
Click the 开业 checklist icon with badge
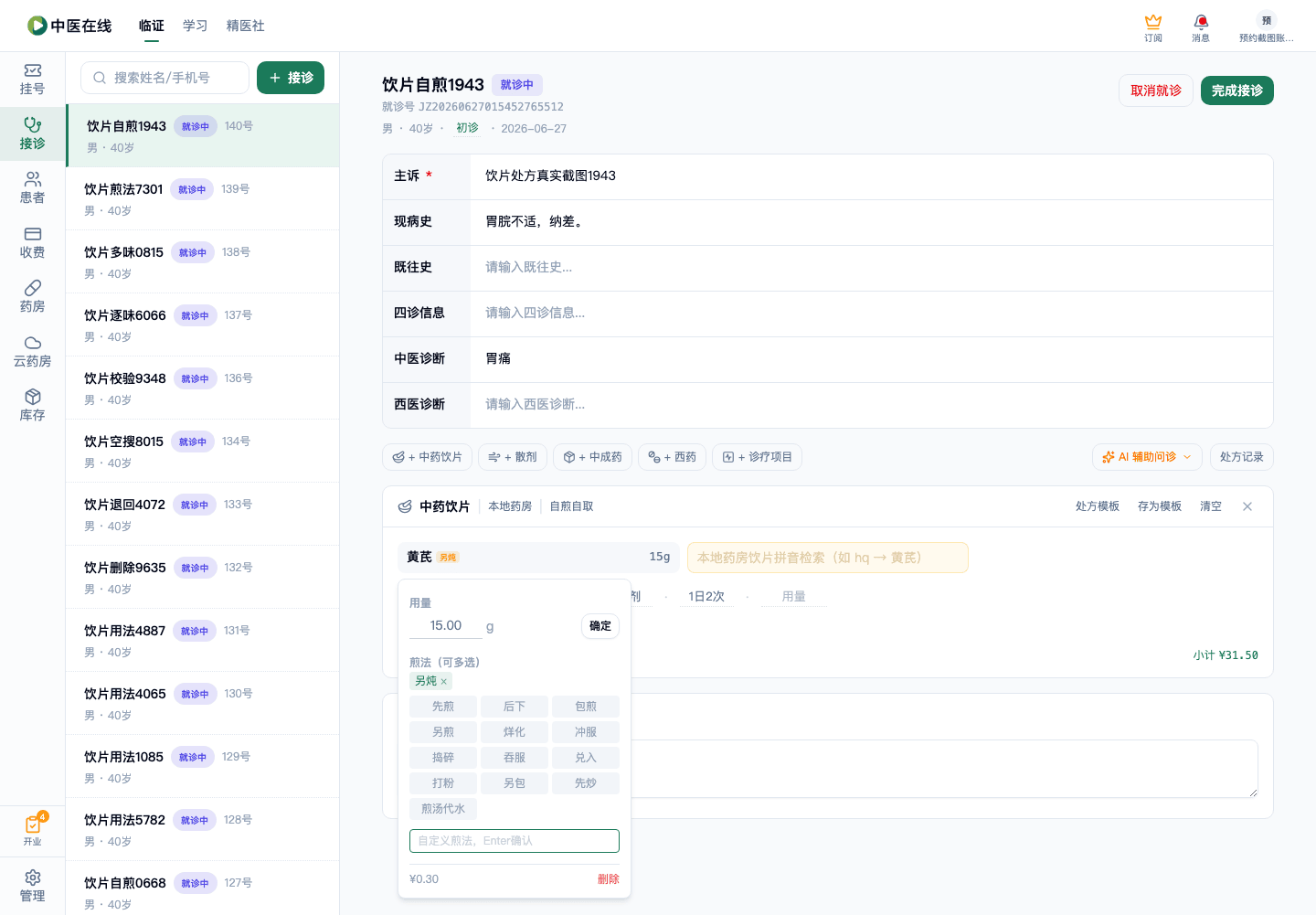point(32,830)
